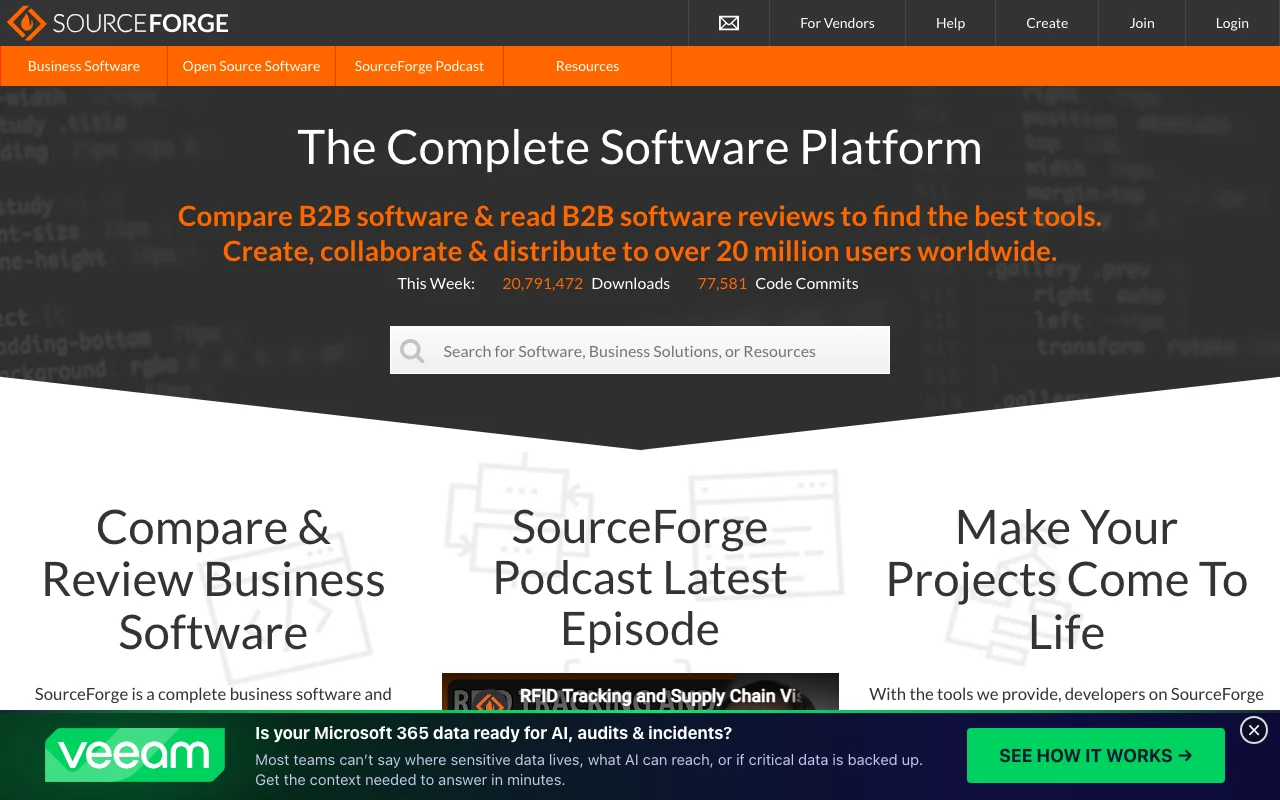Click the SEE HOW IT WORKS button
1280x800 pixels.
[1096, 755]
